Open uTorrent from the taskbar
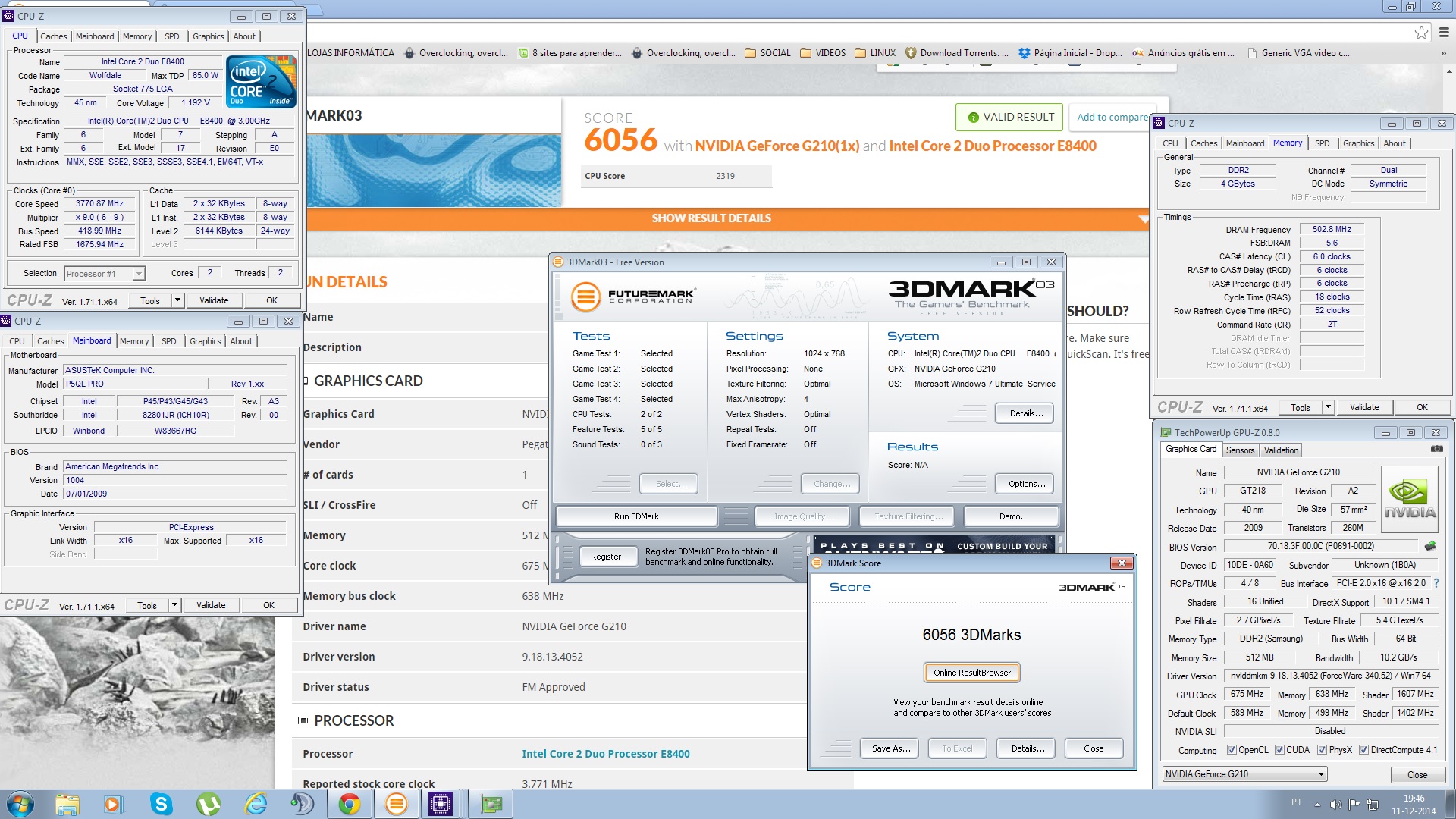This screenshot has width=1456, height=819. [x=209, y=804]
